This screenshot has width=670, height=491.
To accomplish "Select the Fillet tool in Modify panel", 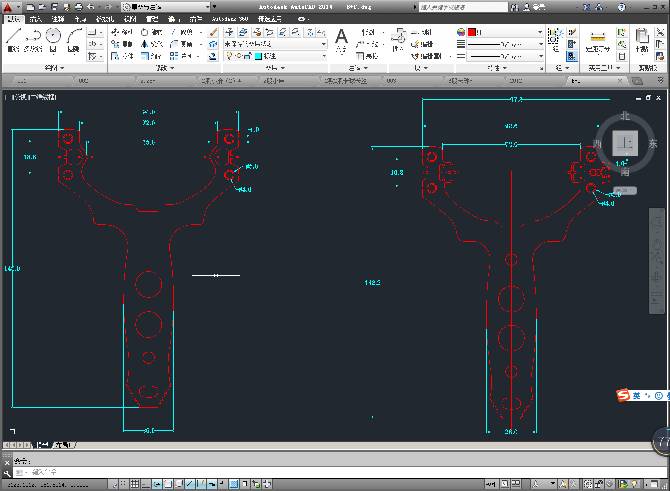I will point(182,44).
